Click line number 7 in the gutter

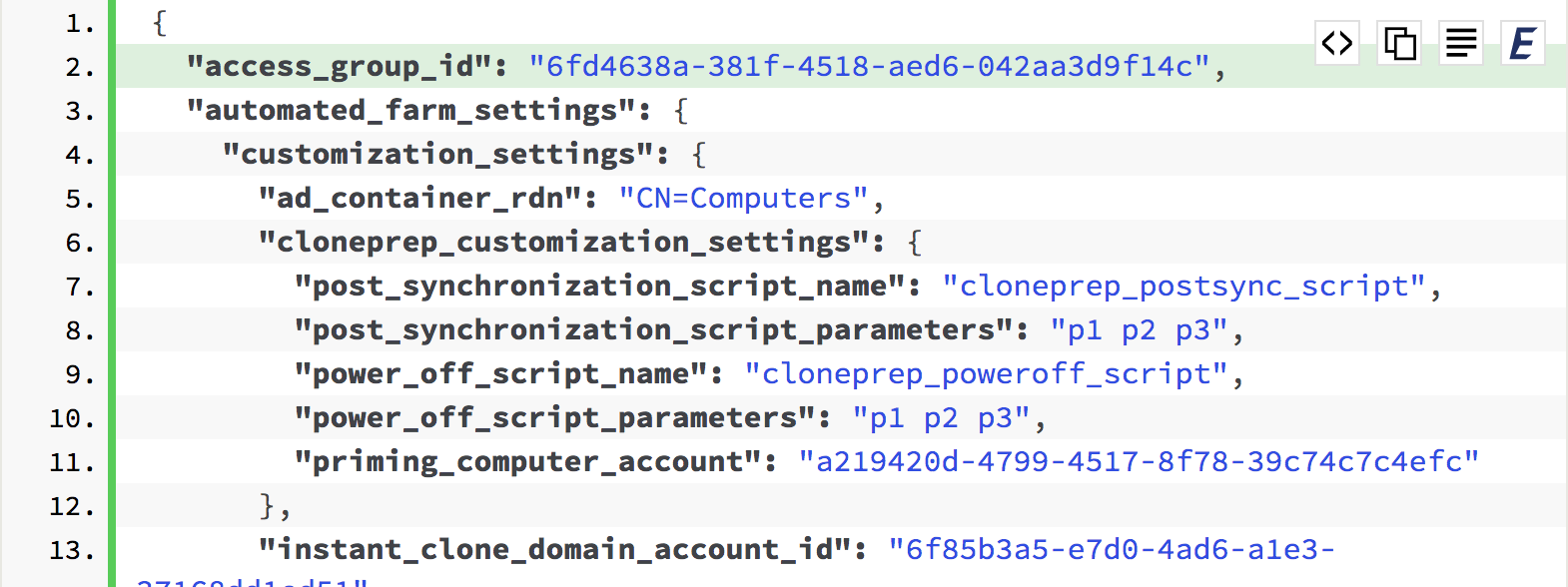coord(80,287)
